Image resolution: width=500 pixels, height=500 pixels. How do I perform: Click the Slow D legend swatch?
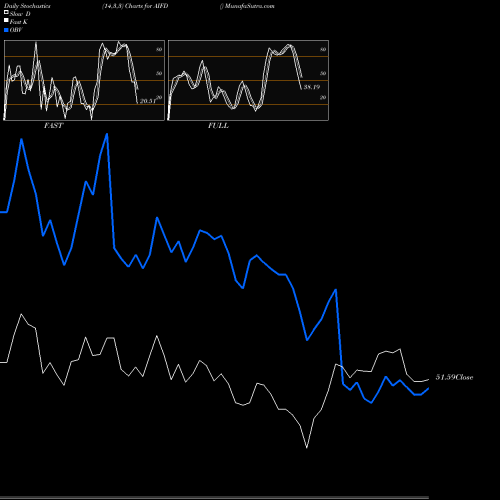click(x=6, y=13)
